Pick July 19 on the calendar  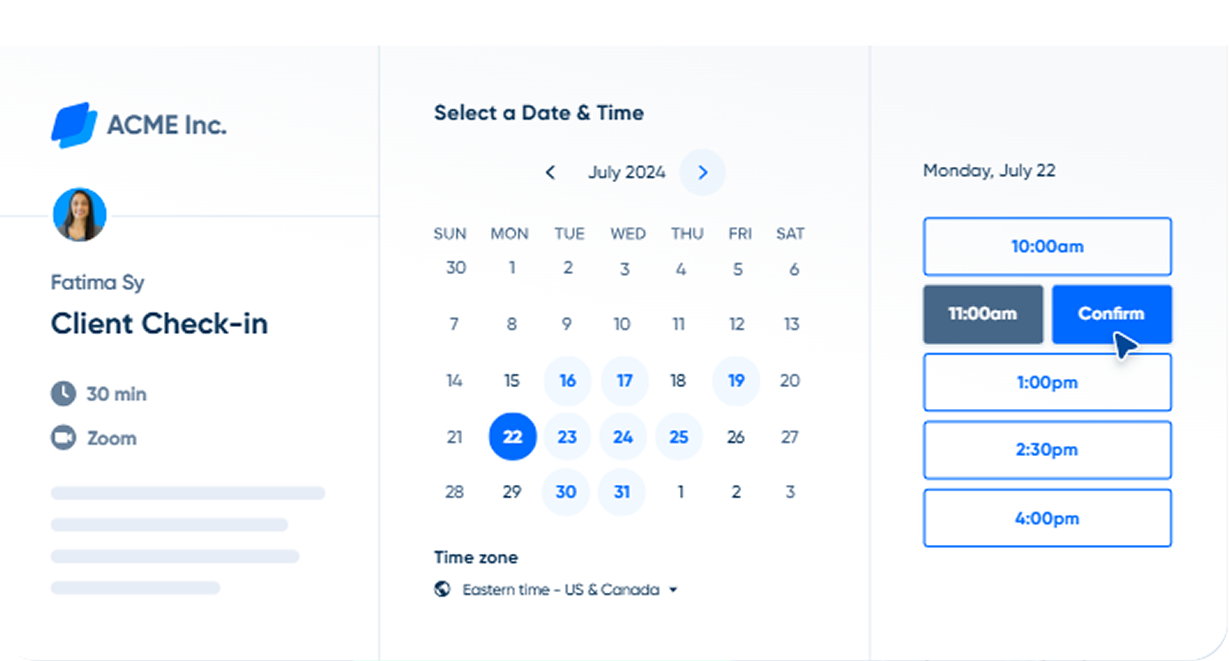coord(736,381)
